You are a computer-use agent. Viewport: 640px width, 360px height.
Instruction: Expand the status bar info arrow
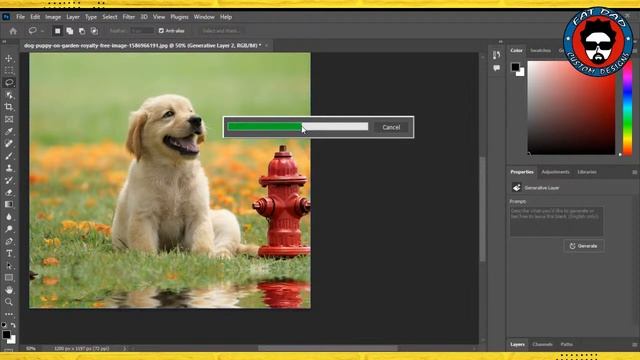pyautogui.click(x=124, y=349)
